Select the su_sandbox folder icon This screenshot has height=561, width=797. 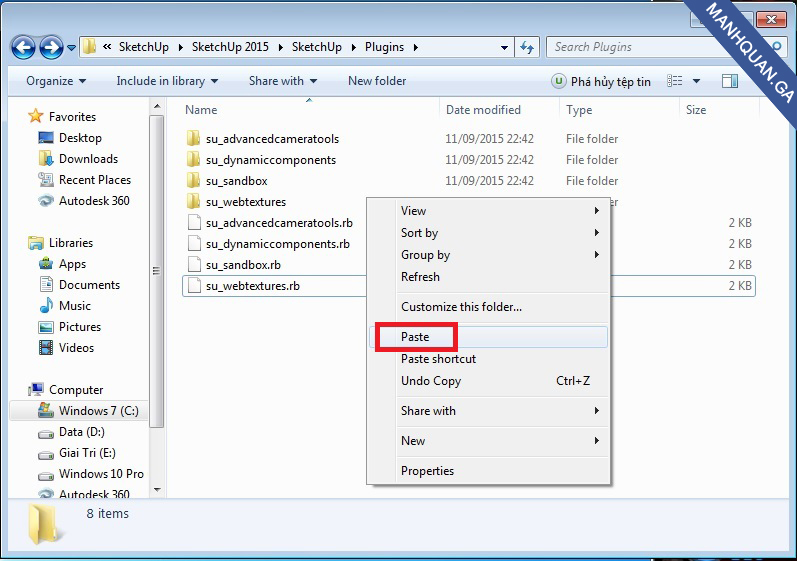click(x=194, y=180)
